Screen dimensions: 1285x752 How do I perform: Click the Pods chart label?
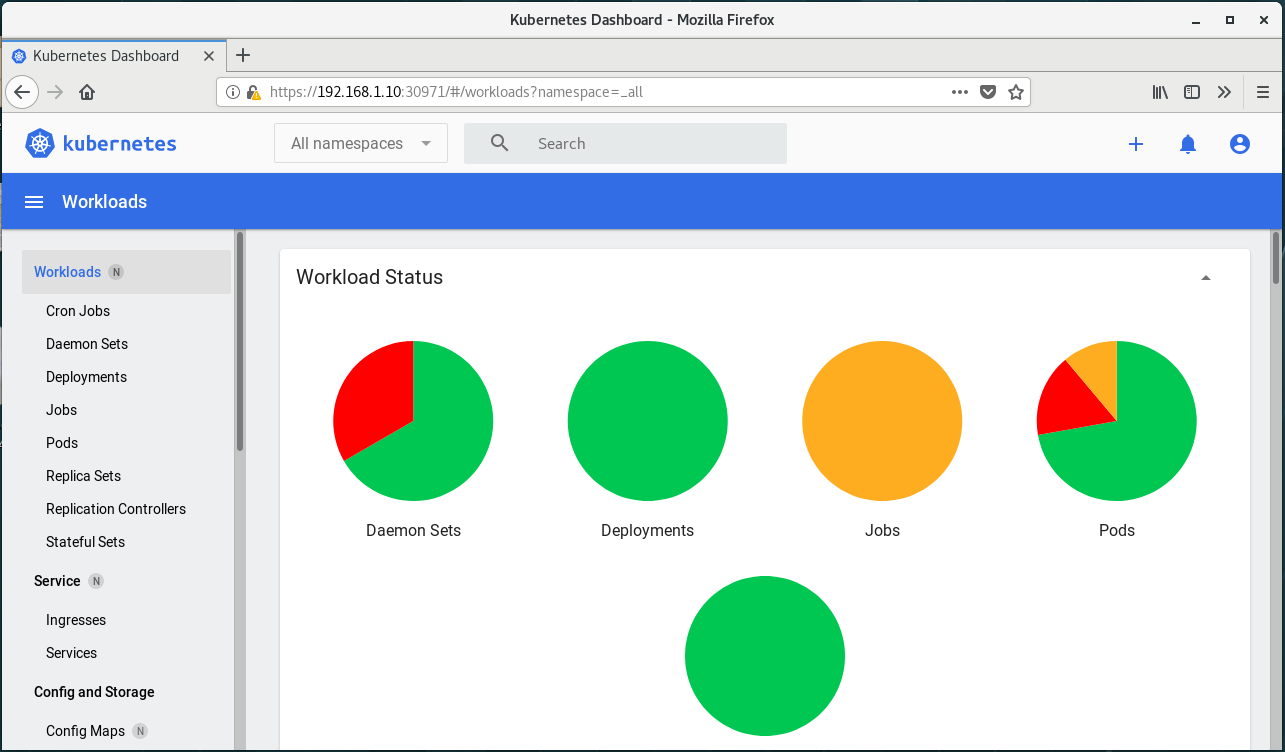1117,530
